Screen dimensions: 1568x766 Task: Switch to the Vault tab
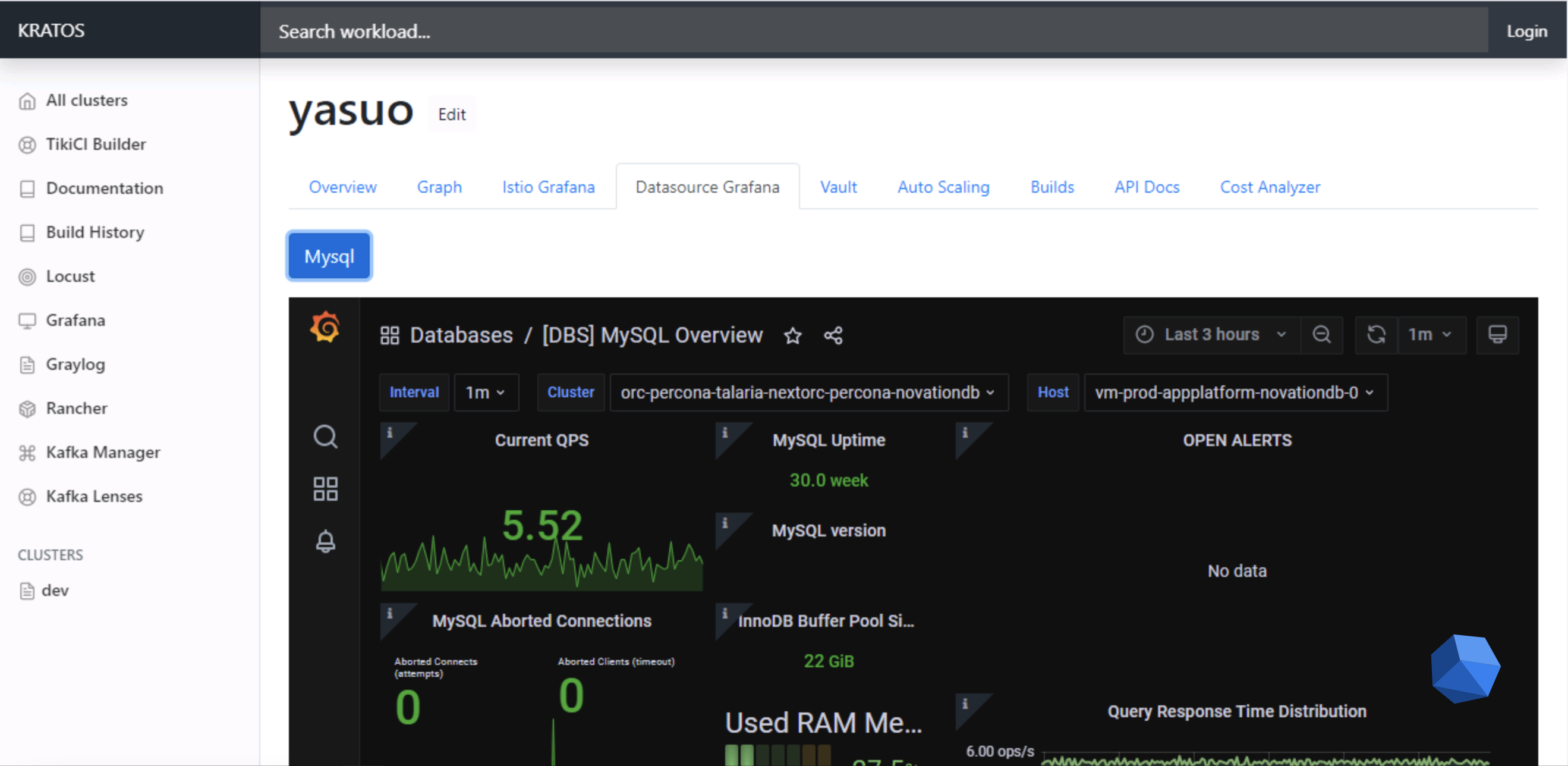click(x=838, y=187)
